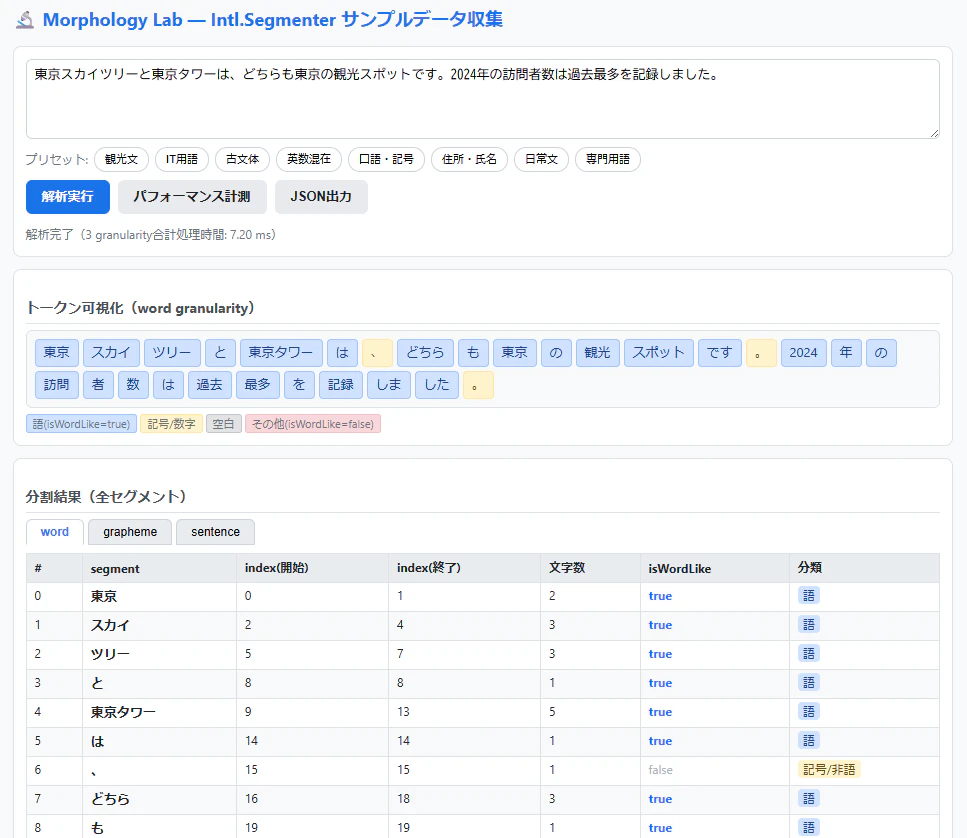967x838 pixels.
Task: Click the 年 token chip
Action: pyautogui.click(x=846, y=353)
